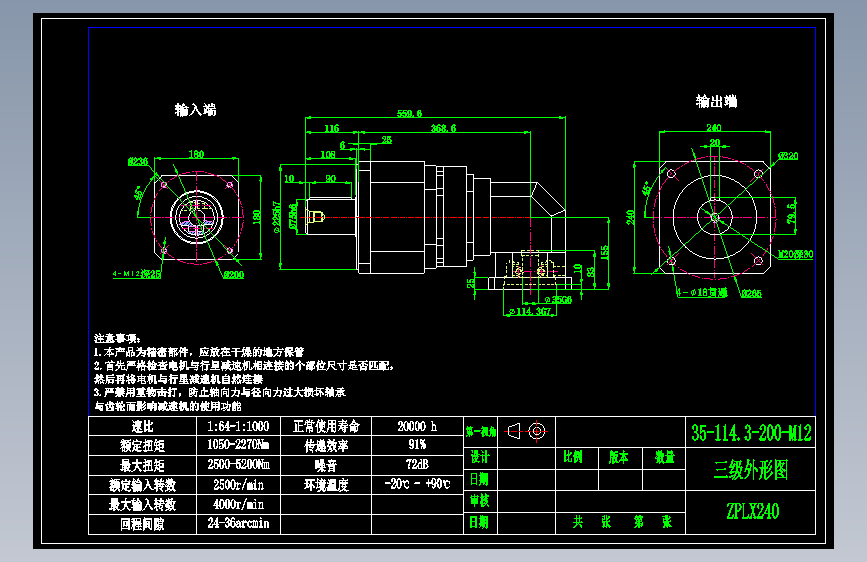Click the 24-36arcmin backlash value cell
Screen dimensions: 867x562
[238, 524]
